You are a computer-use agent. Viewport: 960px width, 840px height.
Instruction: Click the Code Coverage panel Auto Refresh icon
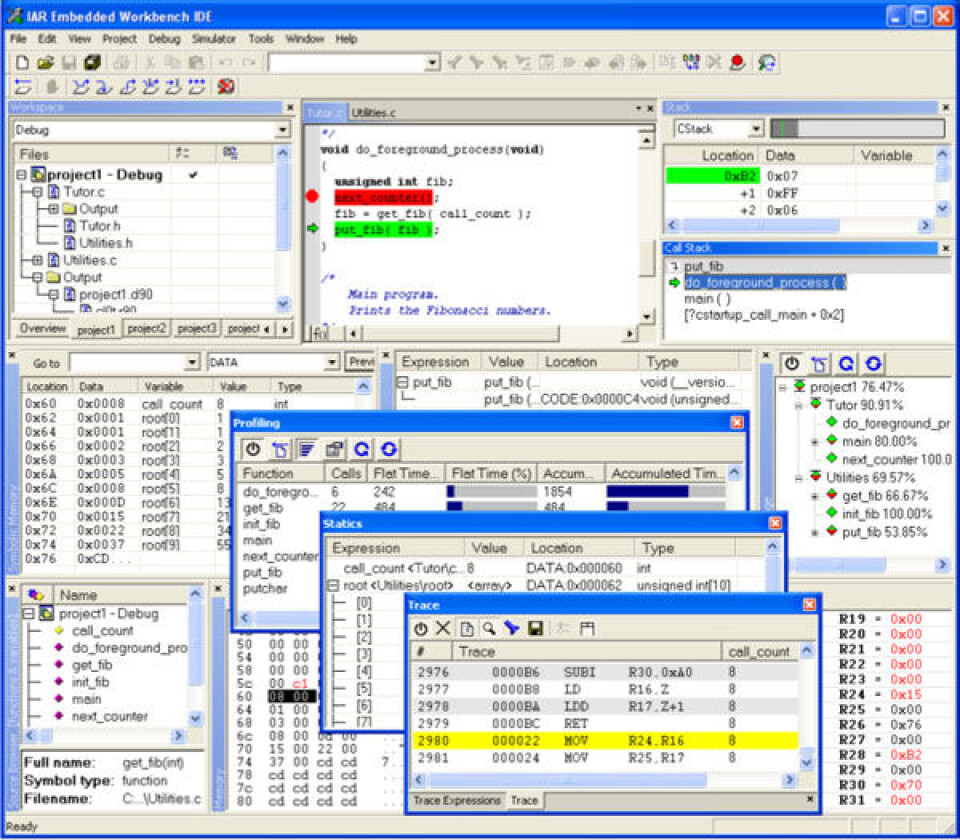point(873,364)
